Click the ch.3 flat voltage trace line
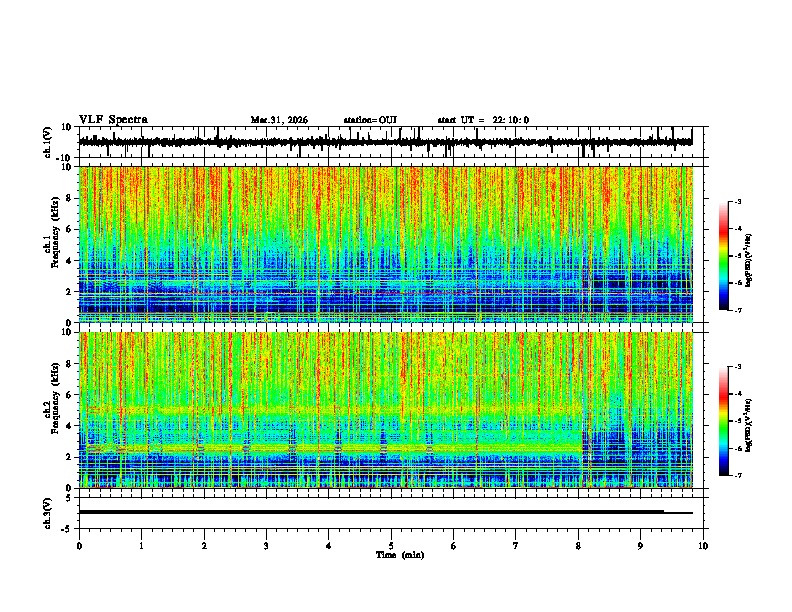 coord(386,512)
